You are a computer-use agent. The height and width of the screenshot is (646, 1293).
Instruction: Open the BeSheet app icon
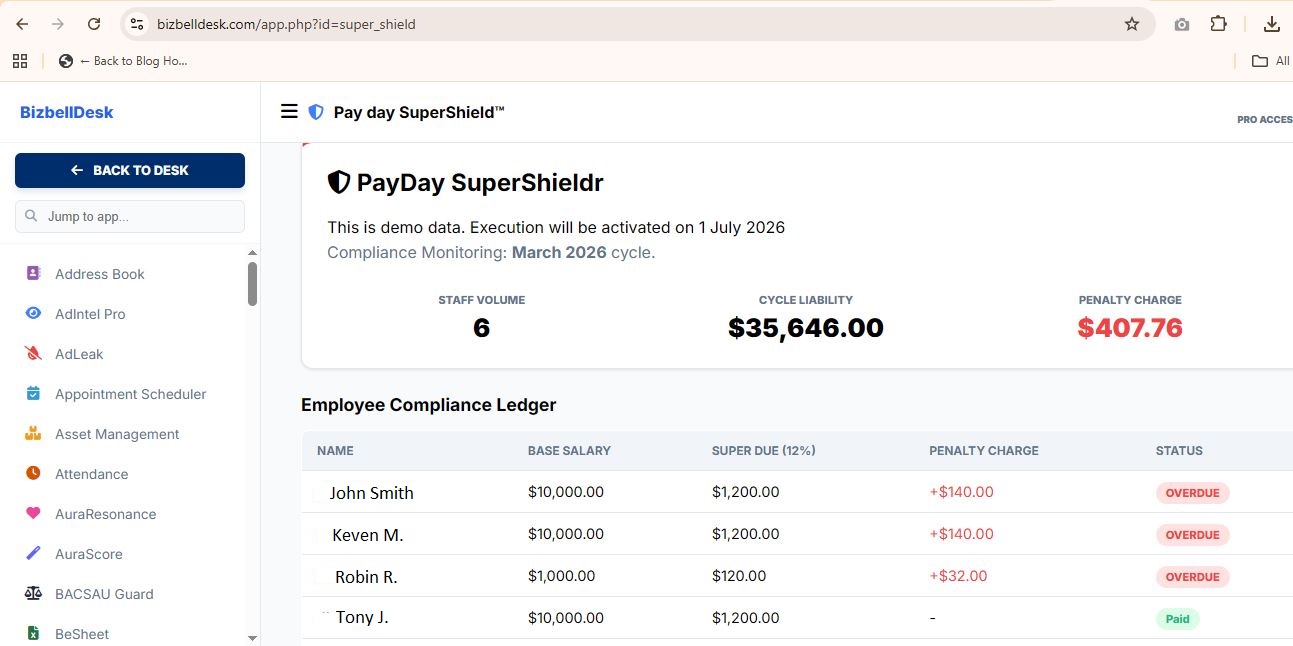click(32, 633)
